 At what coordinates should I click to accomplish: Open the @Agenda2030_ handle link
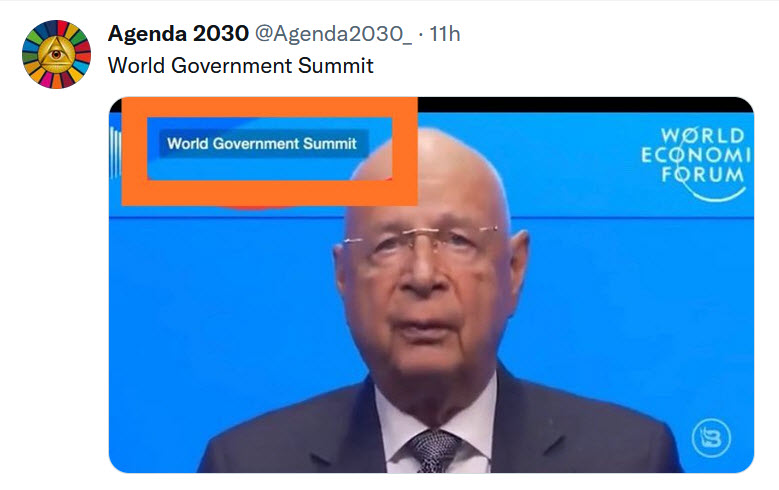[x=333, y=34]
